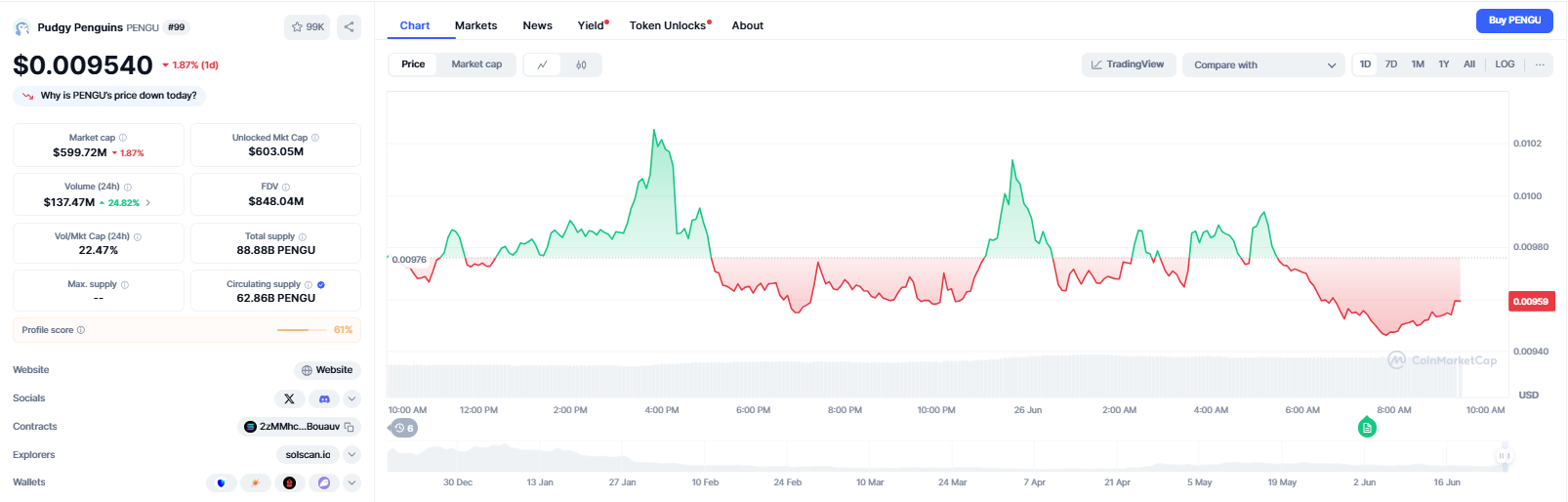Viewport: 1568px width, 502px height.
Task: Open Unlocked Mkt Cap info icon
Action: coord(315,138)
